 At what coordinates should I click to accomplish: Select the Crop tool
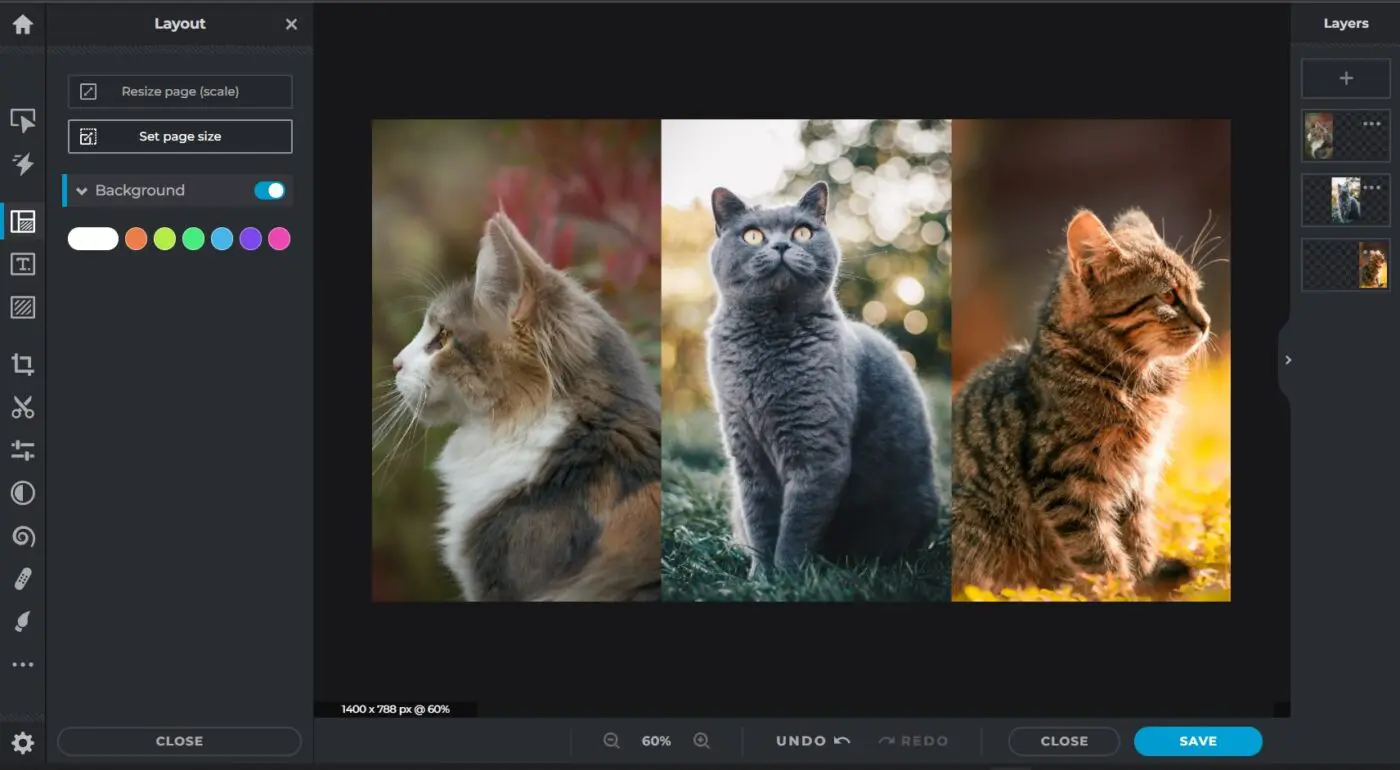pyautogui.click(x=22, y=364)
